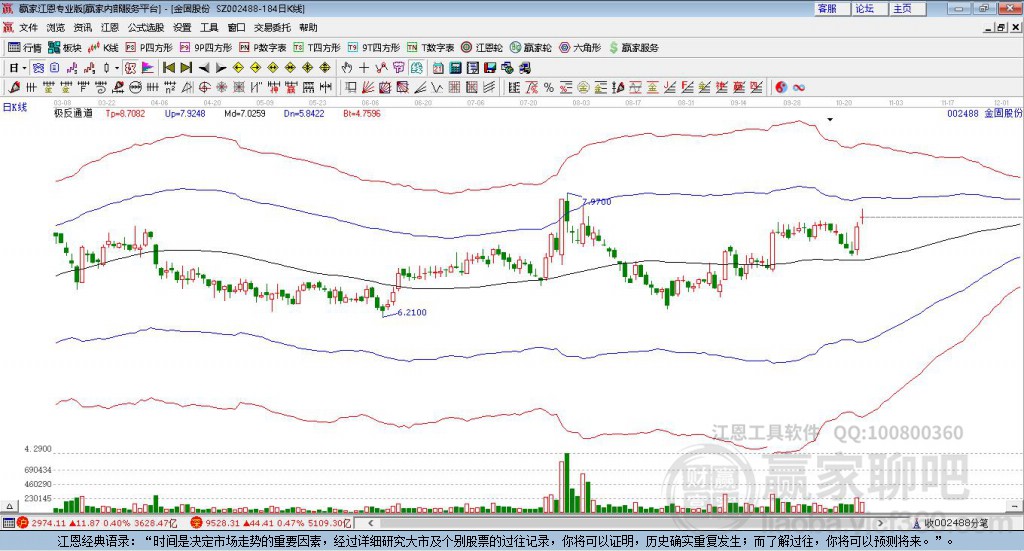Click the Up=7.9248 value
The height and width of the screenshot is (551, 1024).
tap(185, 114)
